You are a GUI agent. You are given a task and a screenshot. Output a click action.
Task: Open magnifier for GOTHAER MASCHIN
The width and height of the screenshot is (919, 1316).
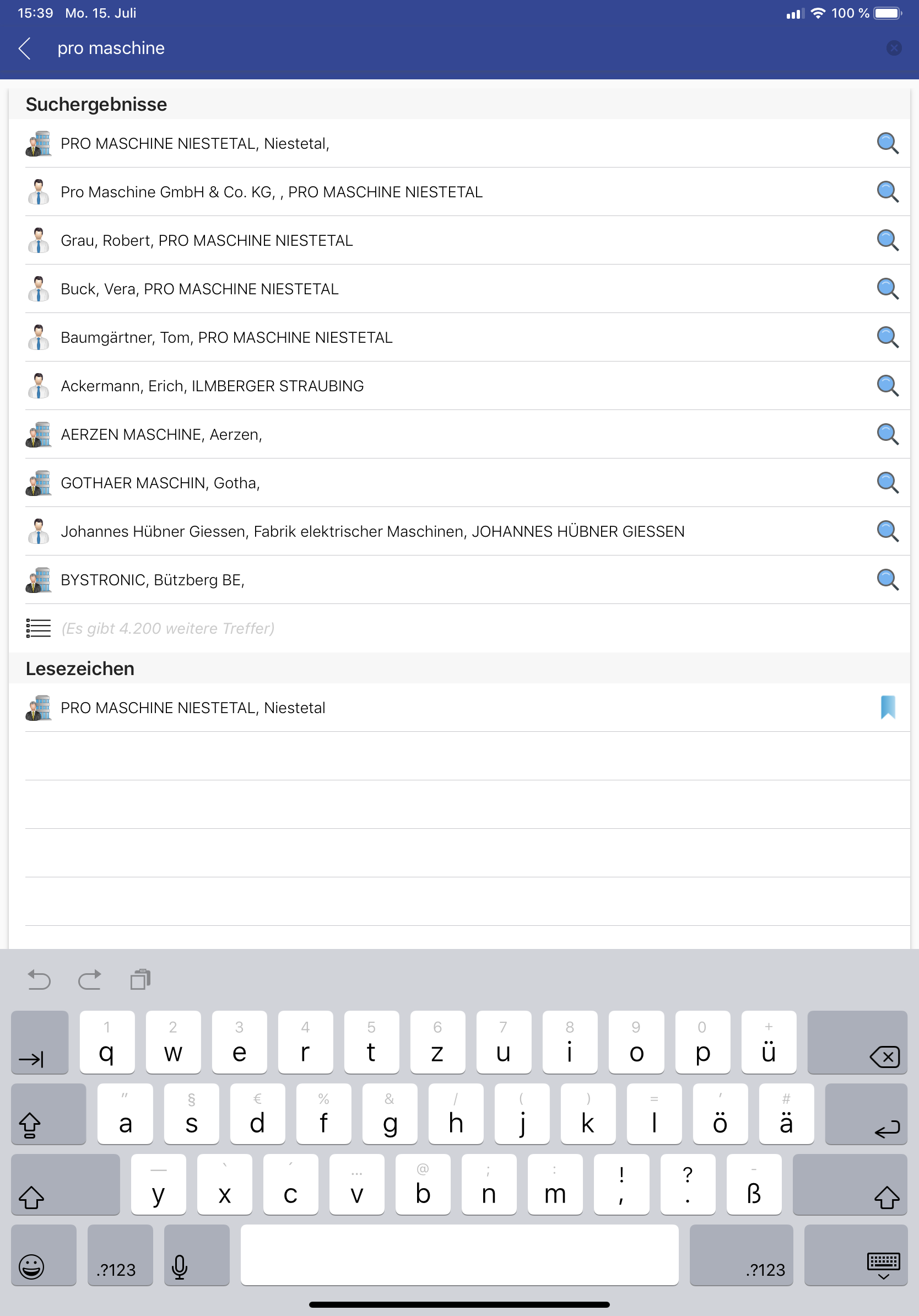888,483
